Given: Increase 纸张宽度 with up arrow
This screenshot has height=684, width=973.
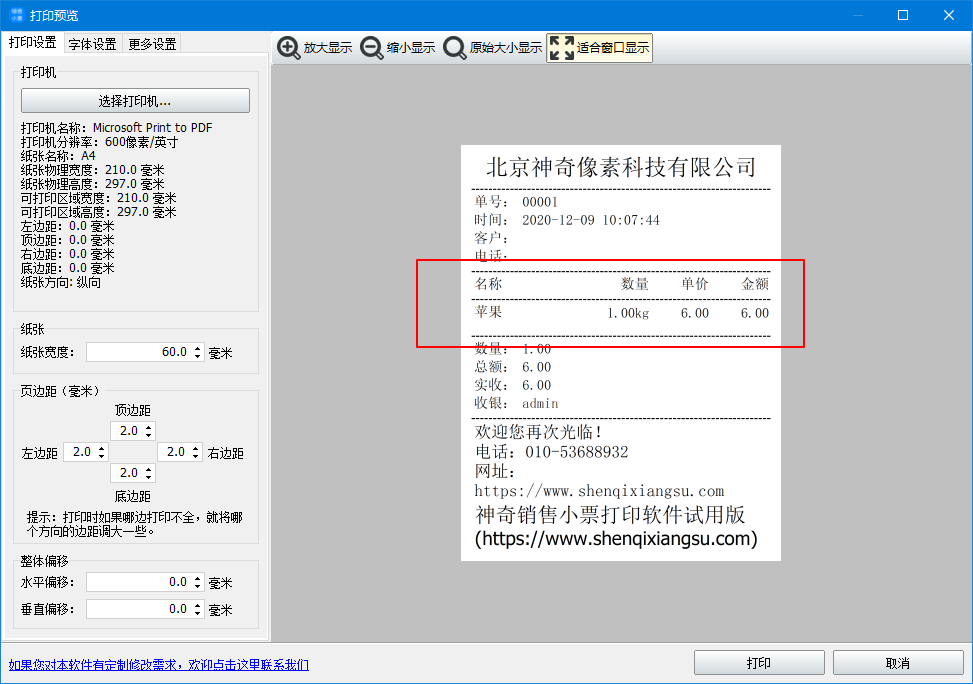Looking at the screenshot, I should 197,348.
